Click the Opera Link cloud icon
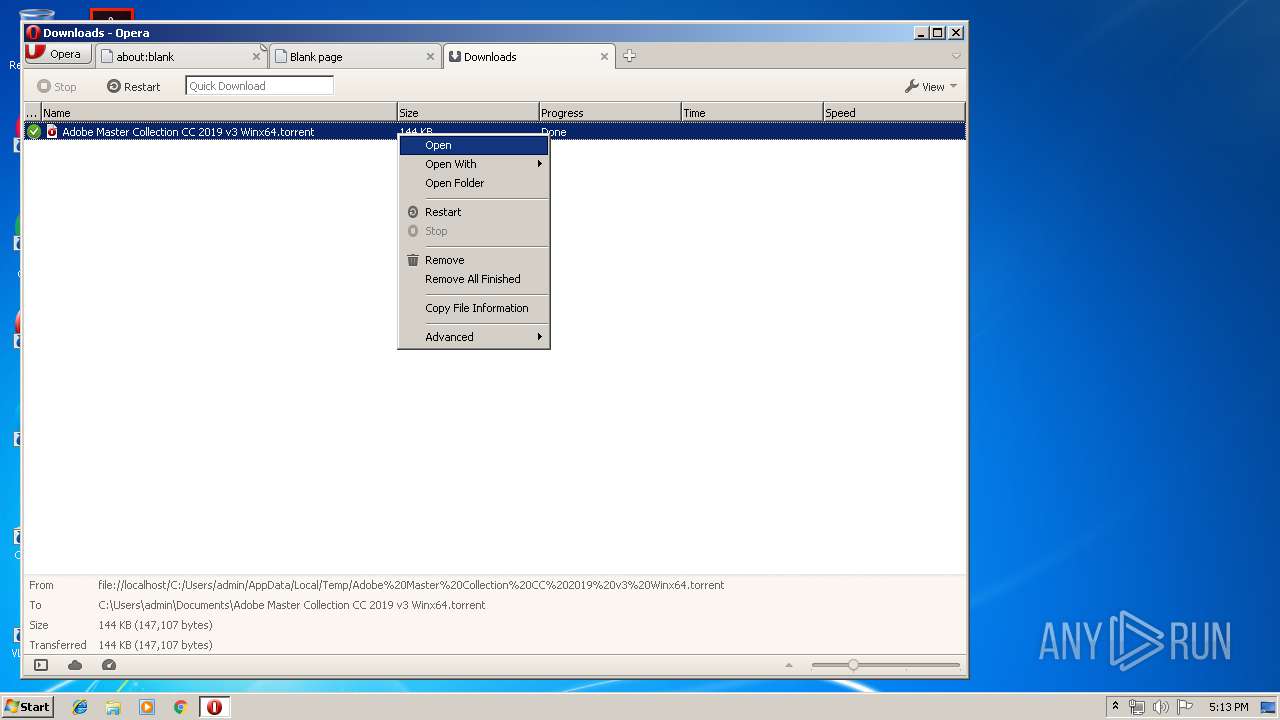The height and width of the screenshot is (720, 1280). coord(75,665)
